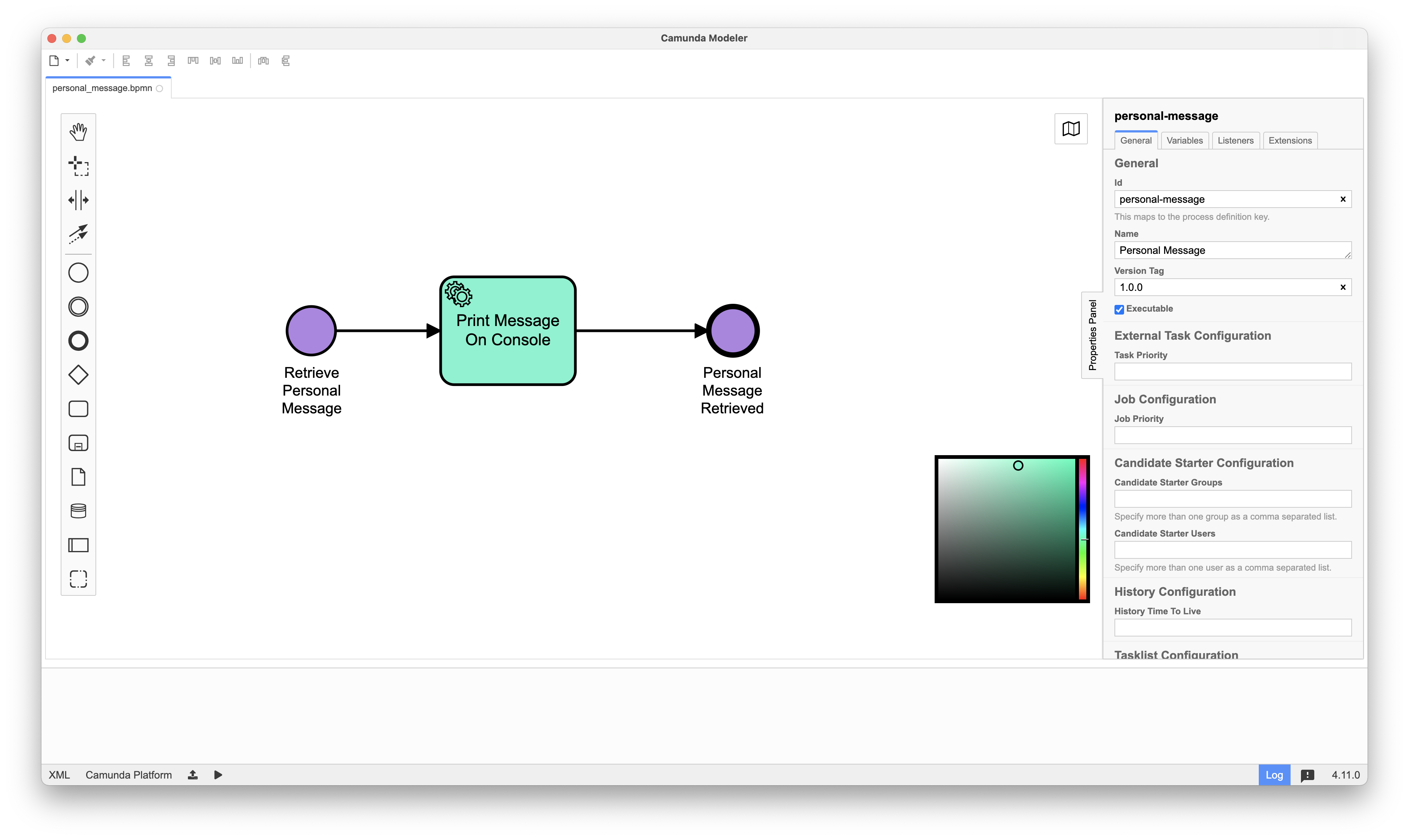1409x840 pixels.
Task: Switch to the Extensions tab
Action: [1291, 140]
